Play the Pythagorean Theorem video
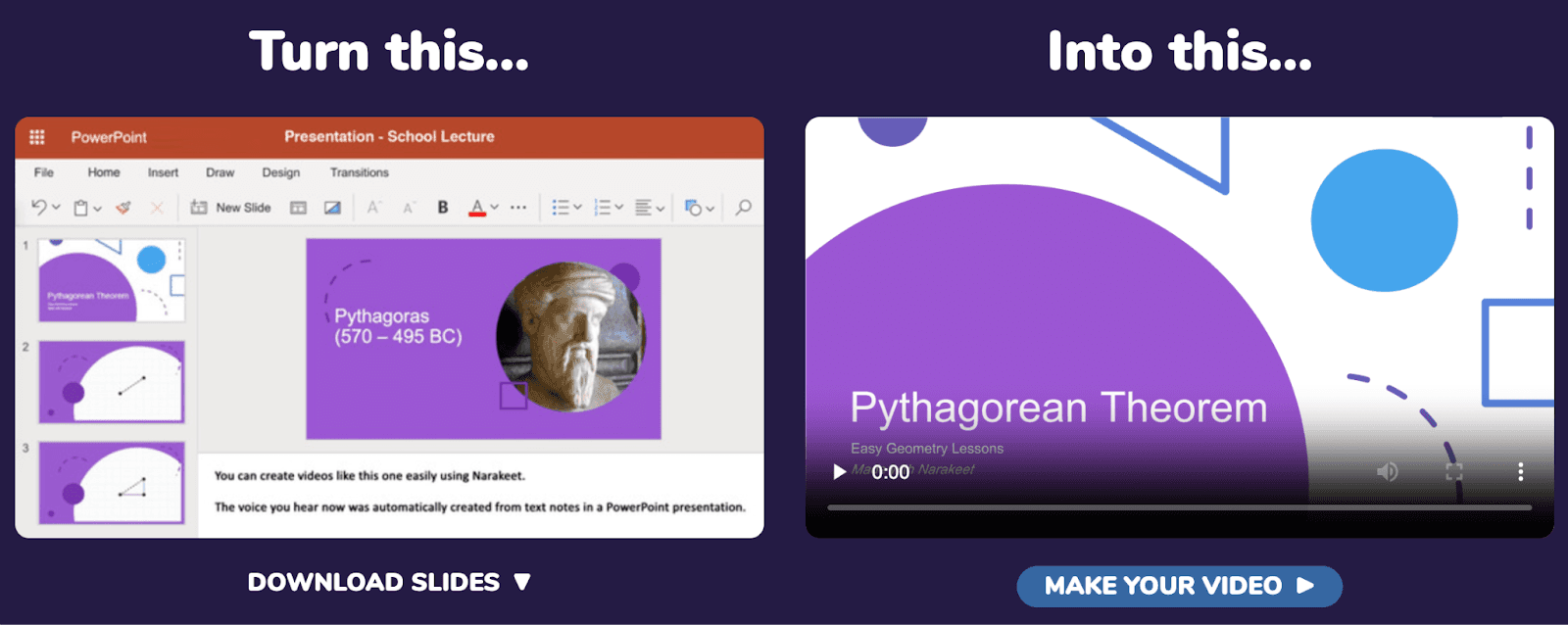The image size is (1568, 625). (839, 472)
